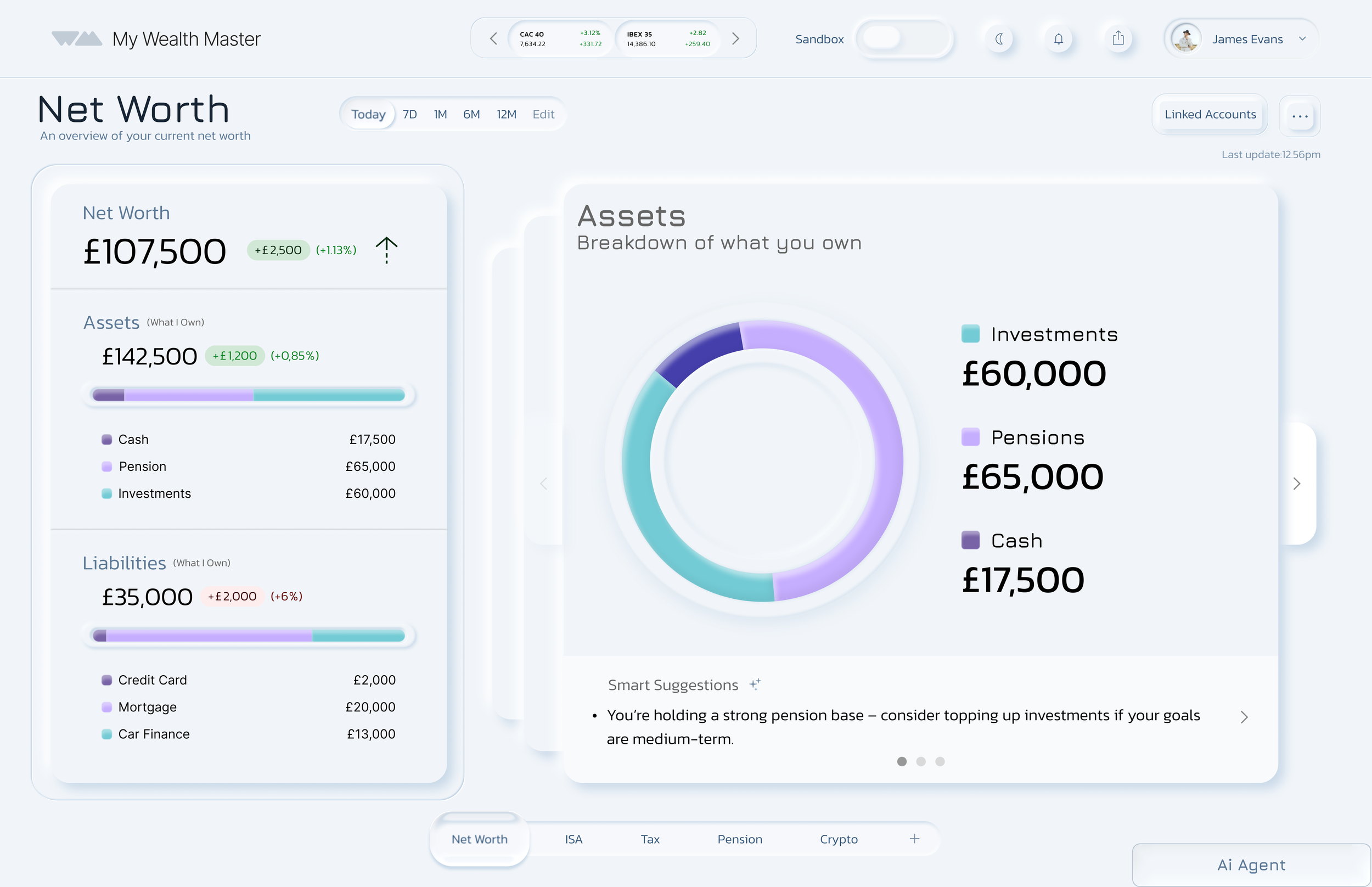Click the sparkle icon beside Smart Suggestions
Viewport: 1372px width, 887px height.
coord(755,684)
